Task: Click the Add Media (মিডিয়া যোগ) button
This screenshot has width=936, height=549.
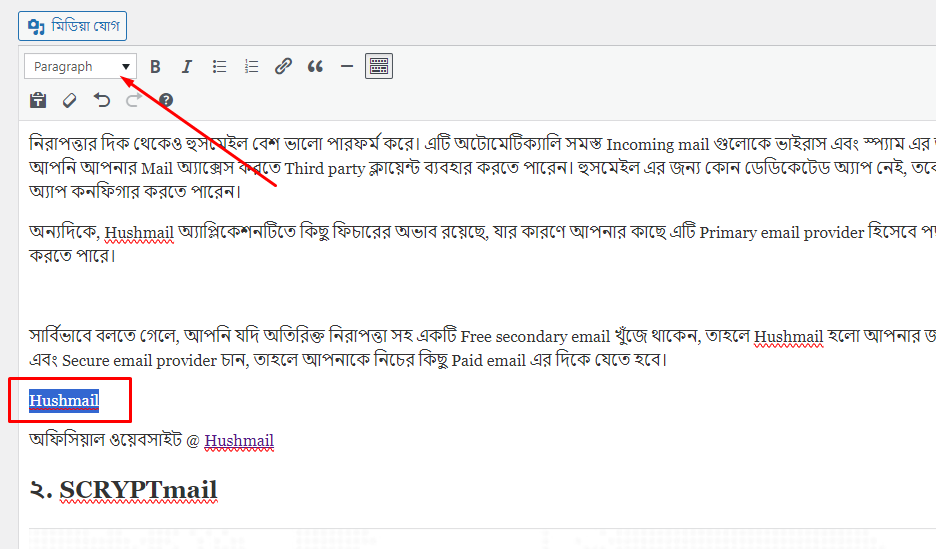Action: point(72,26)
